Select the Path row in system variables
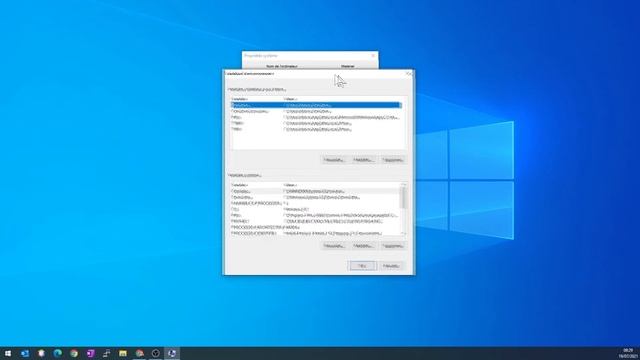Viewport: 640px width, 360px height. (x=316, y=216)
